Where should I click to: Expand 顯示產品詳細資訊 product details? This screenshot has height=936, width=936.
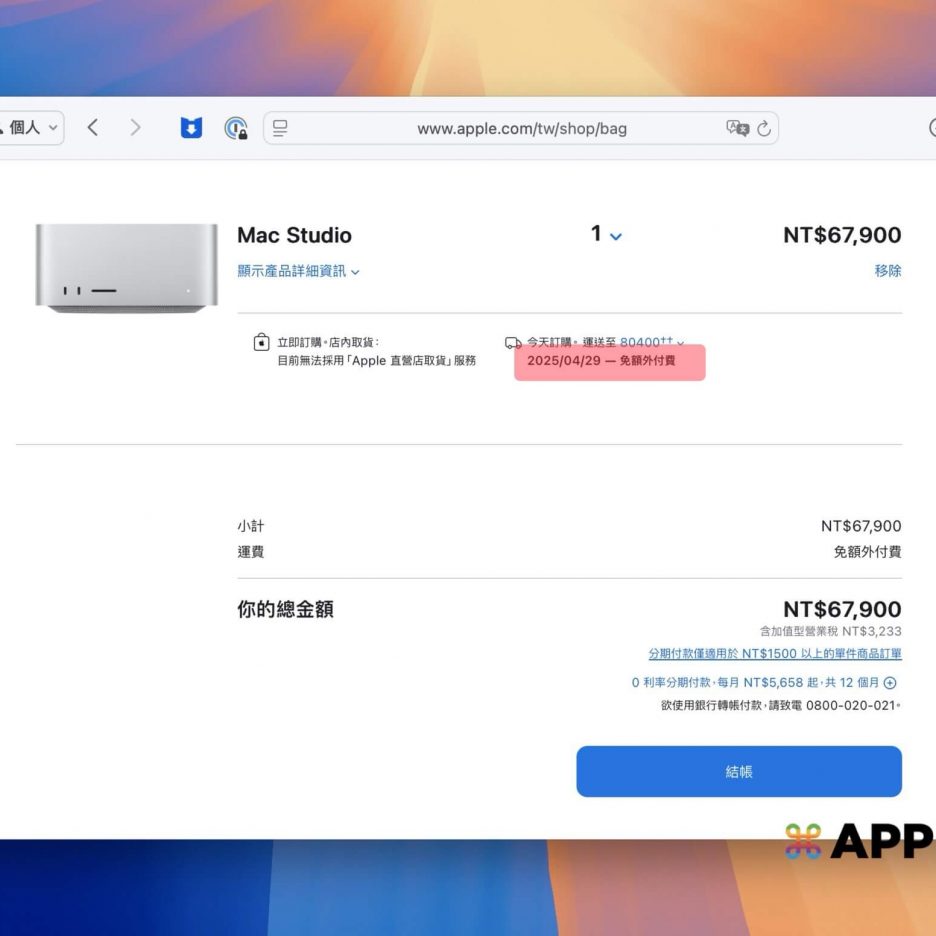[298, 271]
